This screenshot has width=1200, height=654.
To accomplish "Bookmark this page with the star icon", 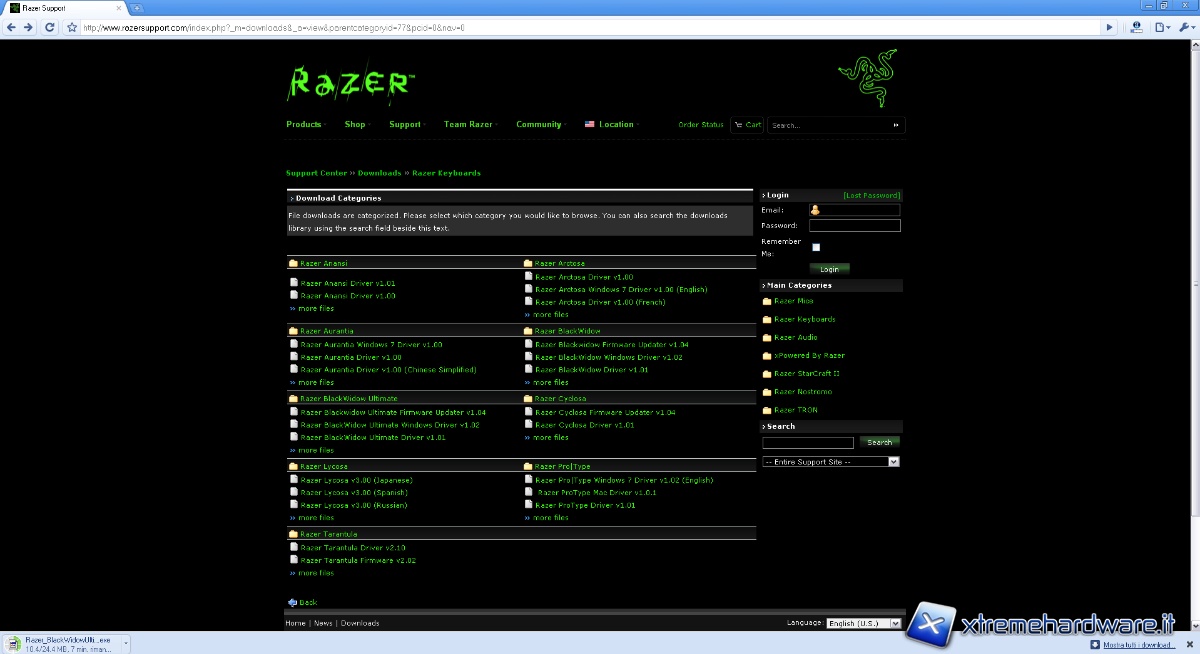I will pyautogui.click(x=72, y=27).
